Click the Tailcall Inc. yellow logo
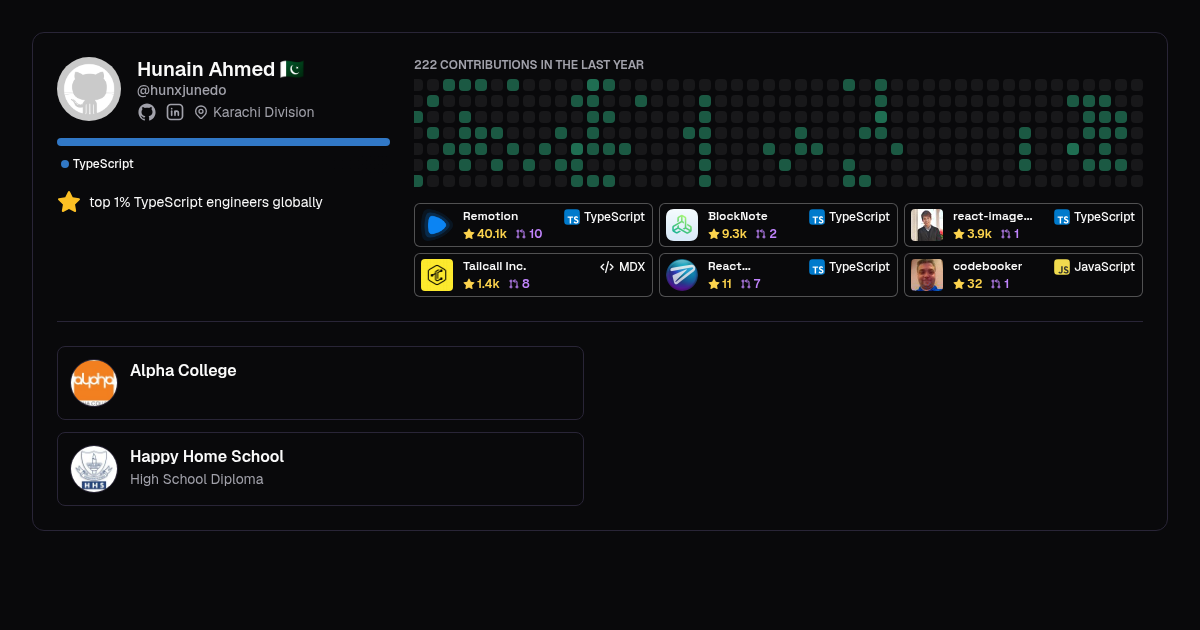 437,275
